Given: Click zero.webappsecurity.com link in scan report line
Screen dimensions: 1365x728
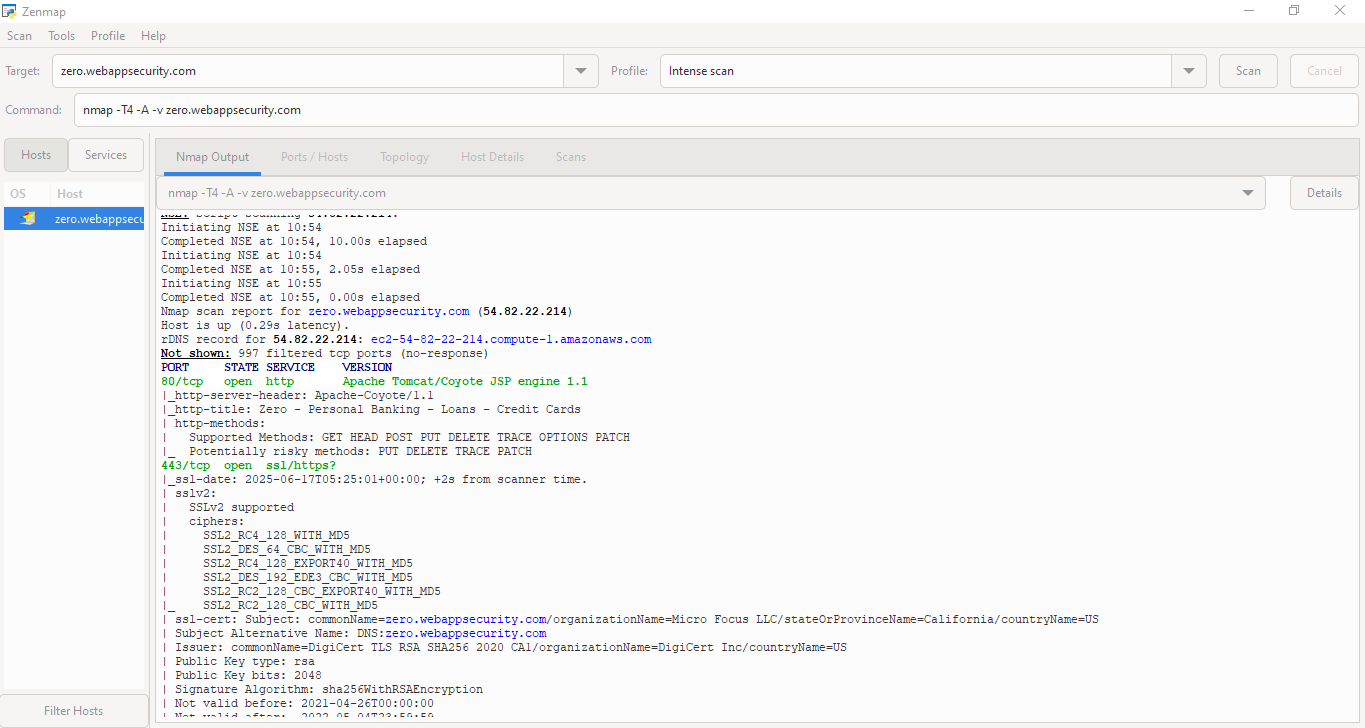Looking at the screenshot, I should click(389, 311).
